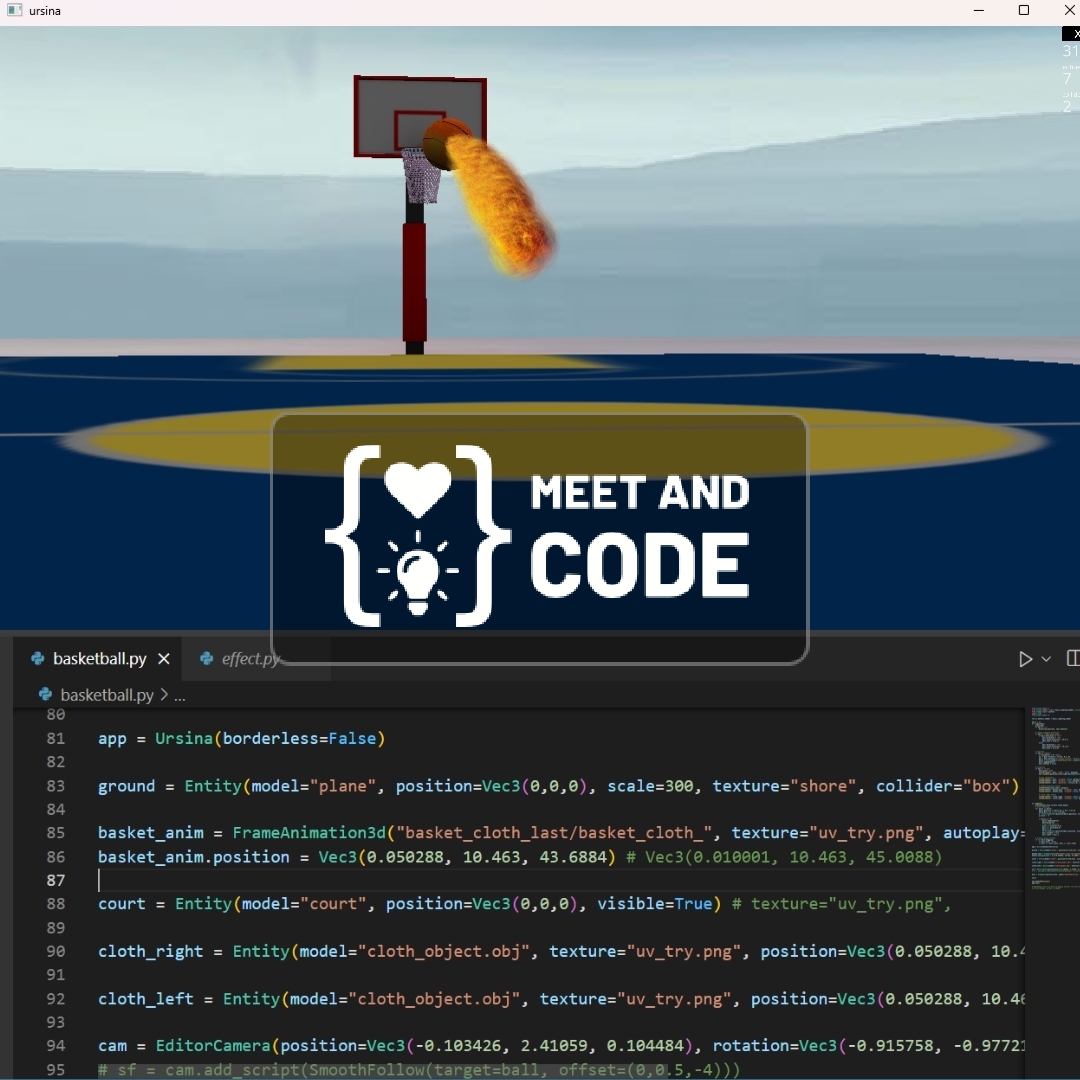Click "cloth_right" on line 90
This screenshot has height=1080, width=1080.
click(151, 951)
